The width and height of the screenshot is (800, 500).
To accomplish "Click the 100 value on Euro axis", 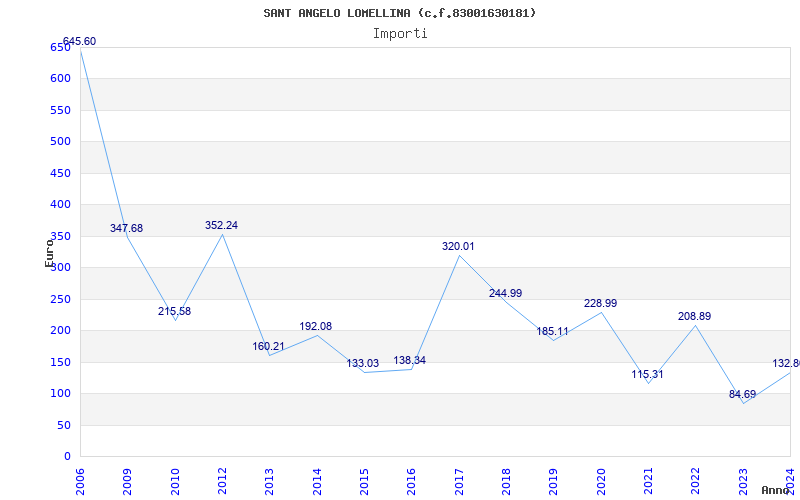I will tap(60, 393).
